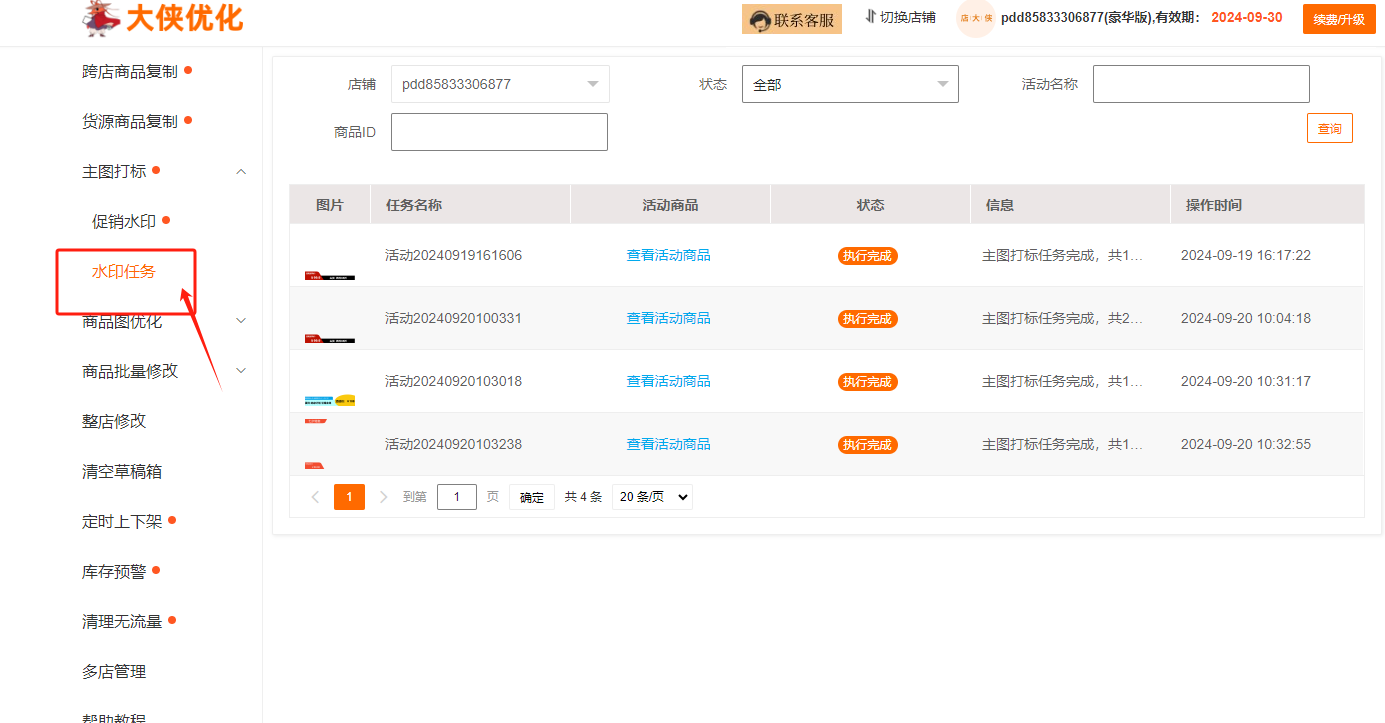Open the 店铺 store dropdown
This screenshot has height=723, width=1385.
pyautogui.click(x=500, y=84)
